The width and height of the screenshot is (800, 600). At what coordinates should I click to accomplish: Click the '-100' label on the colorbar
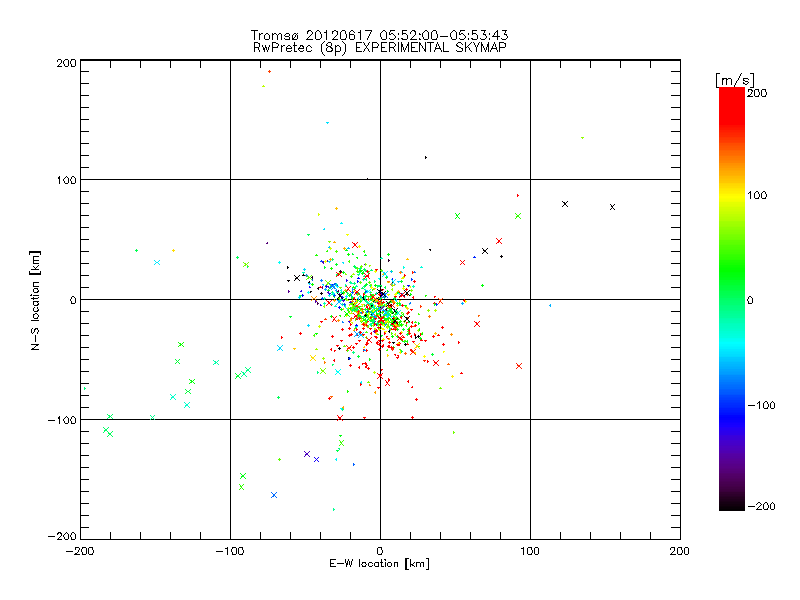[761, 406]
